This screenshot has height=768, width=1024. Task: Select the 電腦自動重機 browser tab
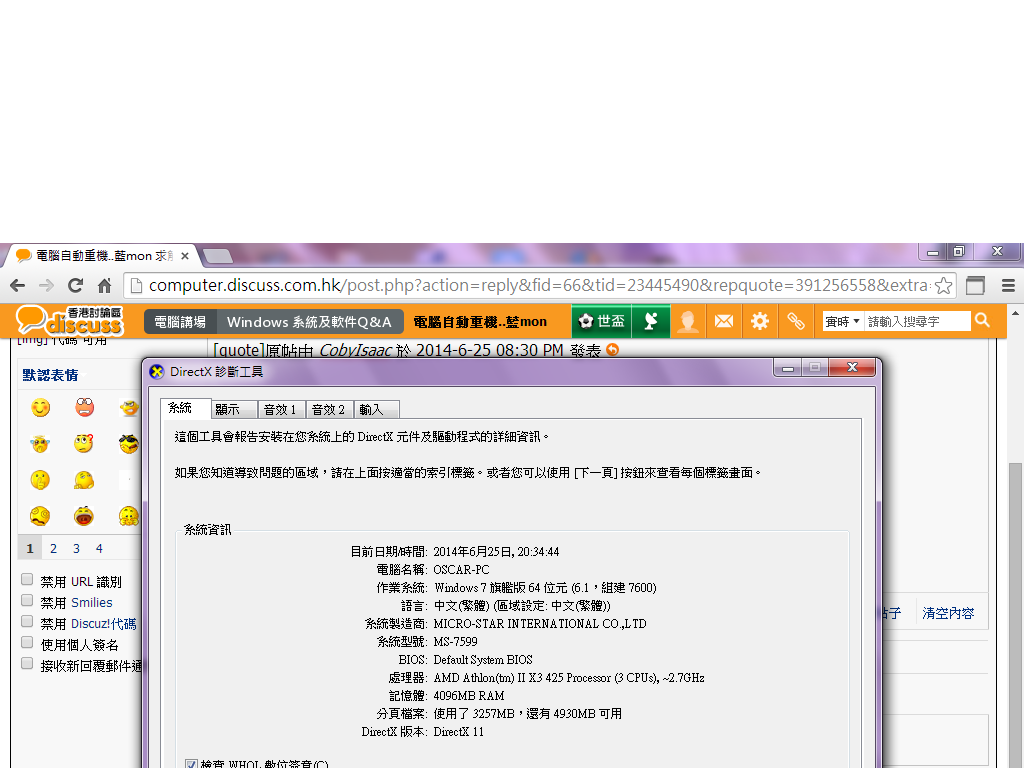click(103, 255)
